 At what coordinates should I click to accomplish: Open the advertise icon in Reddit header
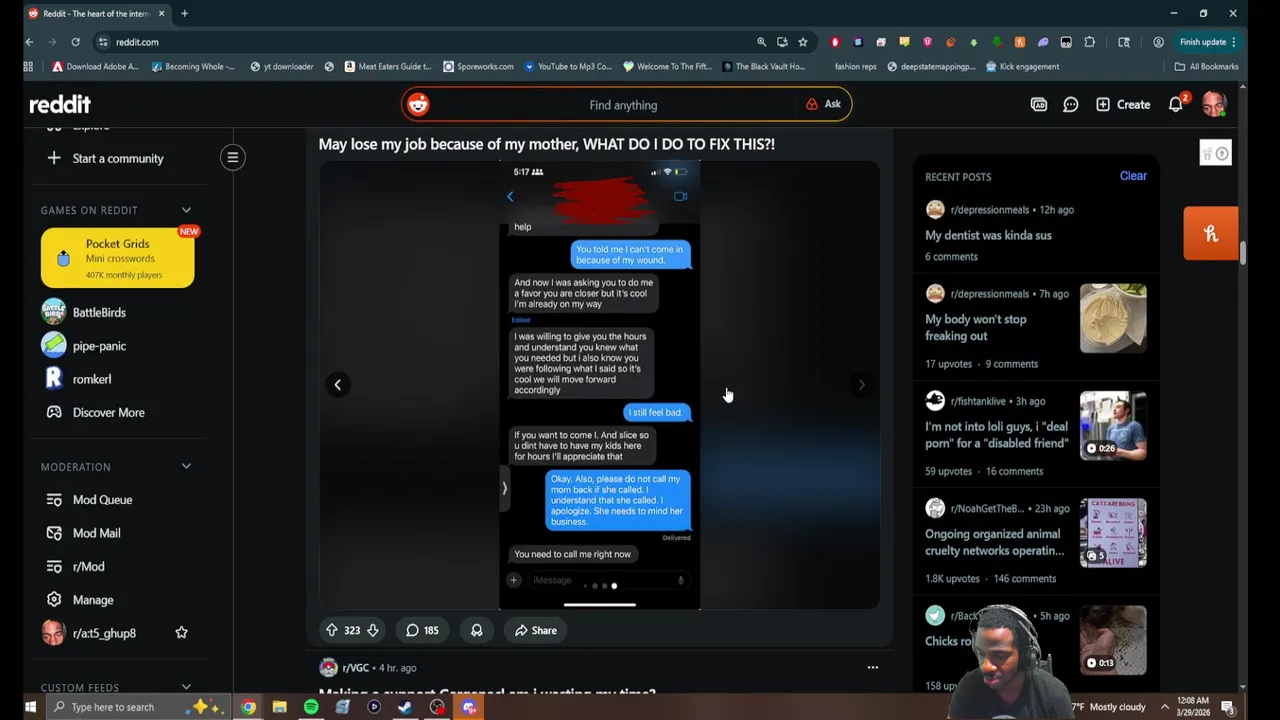click(x=1039, y=104)
